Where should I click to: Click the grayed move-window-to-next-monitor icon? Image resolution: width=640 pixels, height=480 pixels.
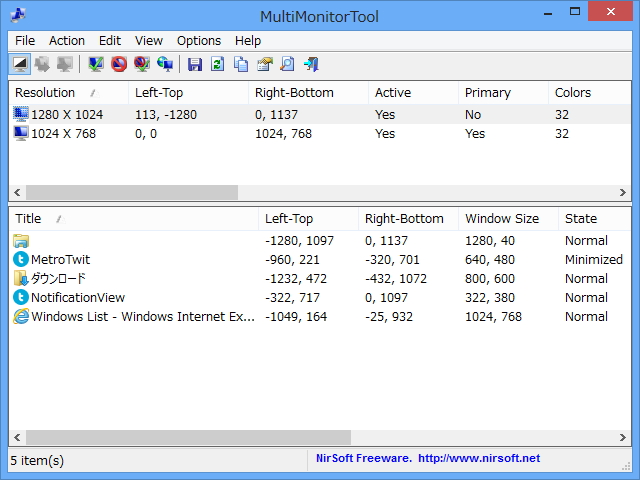(x=42, y=64)
